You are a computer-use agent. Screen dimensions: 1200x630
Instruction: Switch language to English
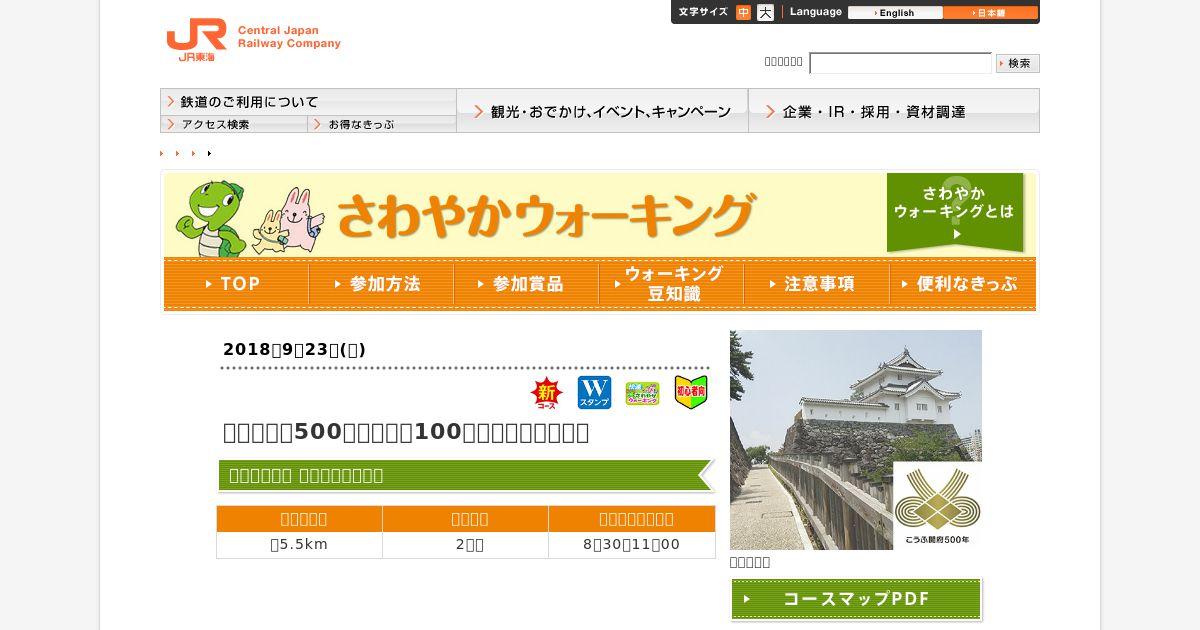coord(895,13)
